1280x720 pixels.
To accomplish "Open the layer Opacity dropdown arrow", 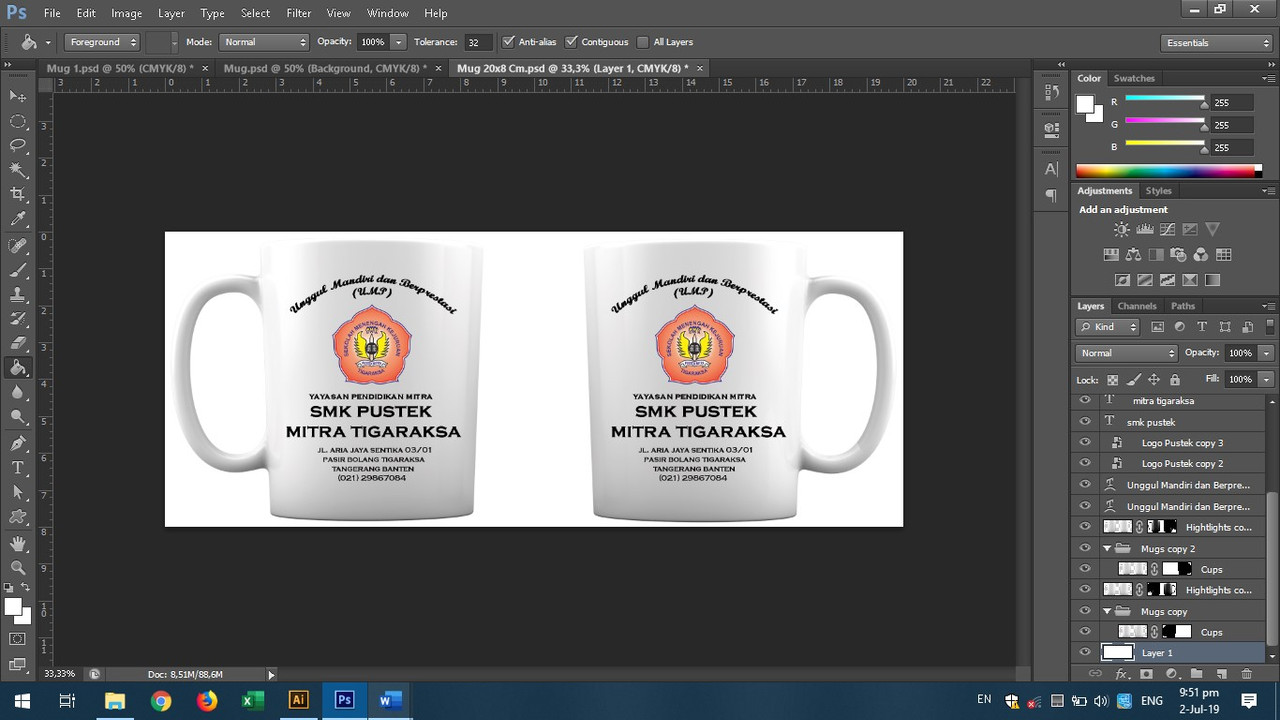I will coord(1266,353).
